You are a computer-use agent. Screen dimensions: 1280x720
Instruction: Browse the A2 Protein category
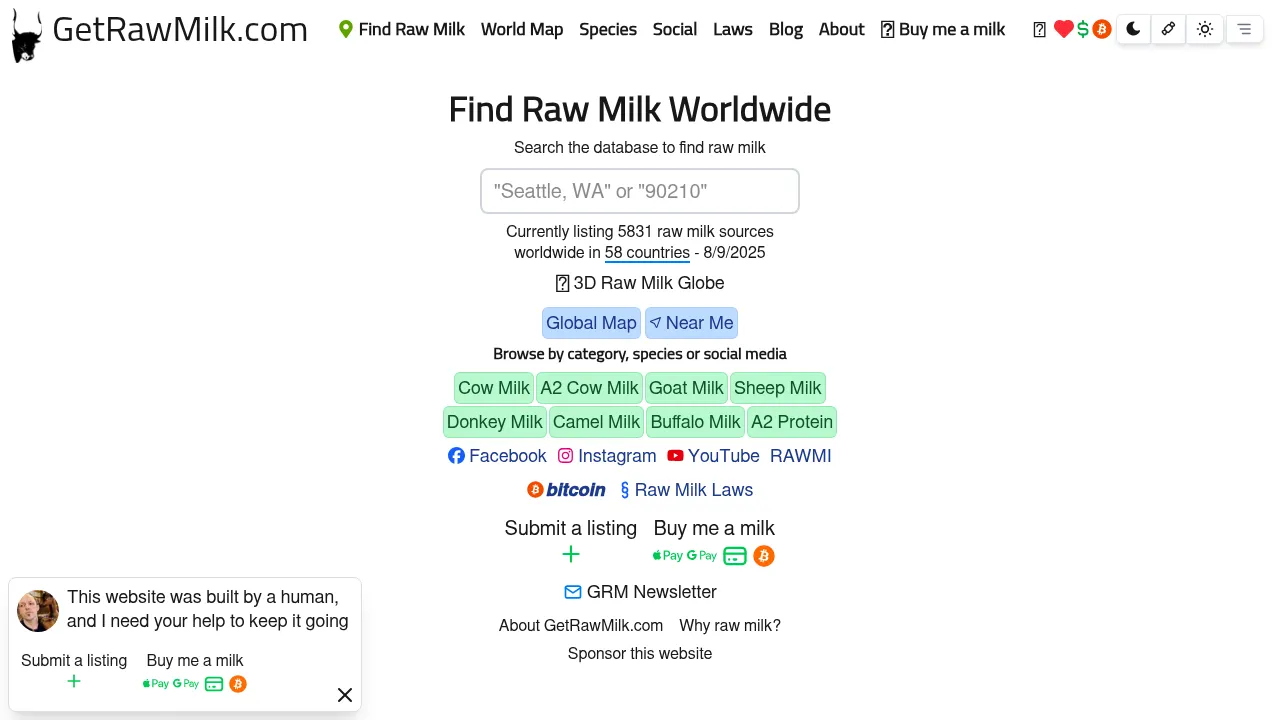click(x=792, y=422)
